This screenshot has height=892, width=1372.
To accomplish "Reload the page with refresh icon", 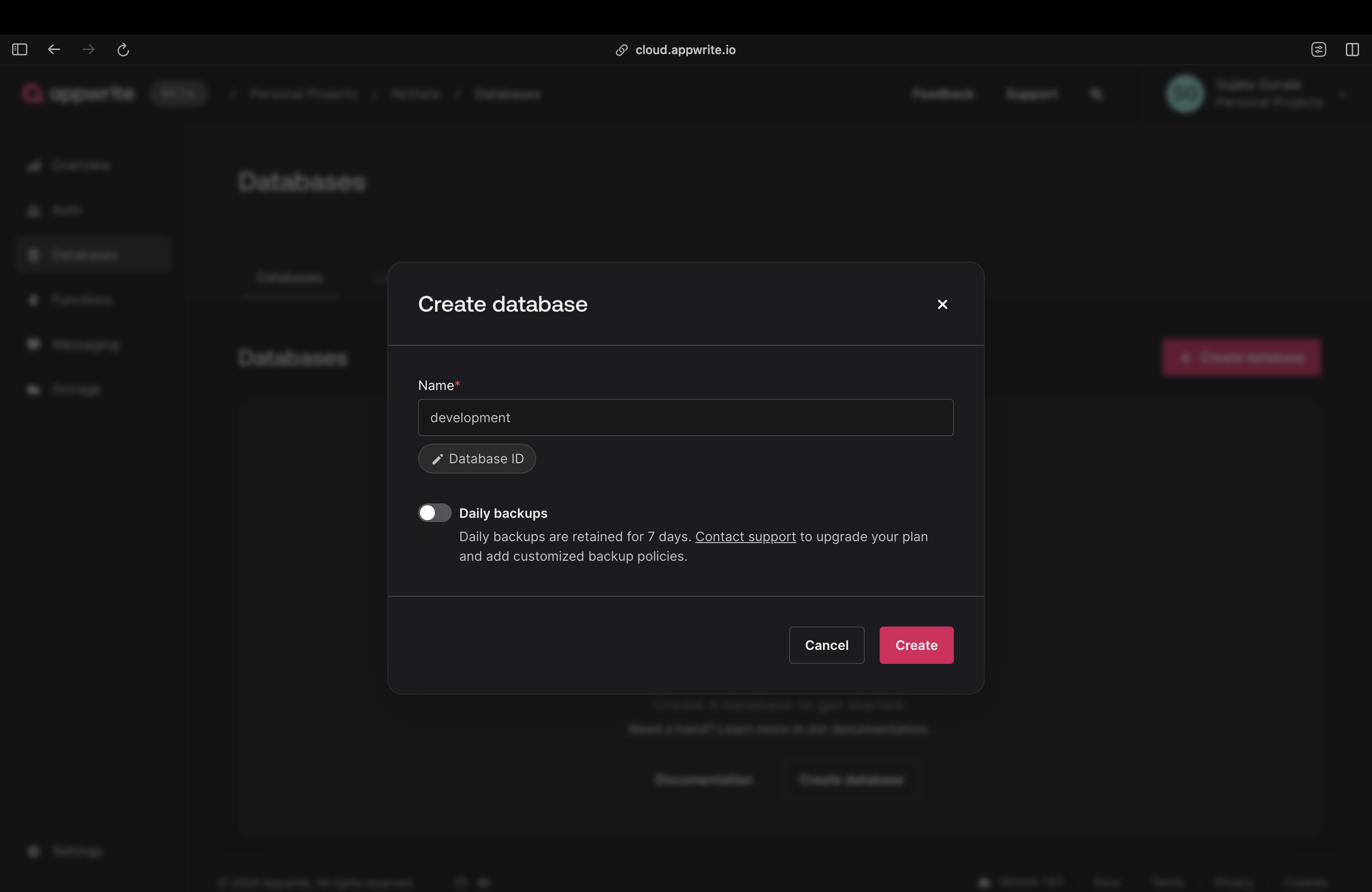I will pyautogui.click(x=123, y=49).
